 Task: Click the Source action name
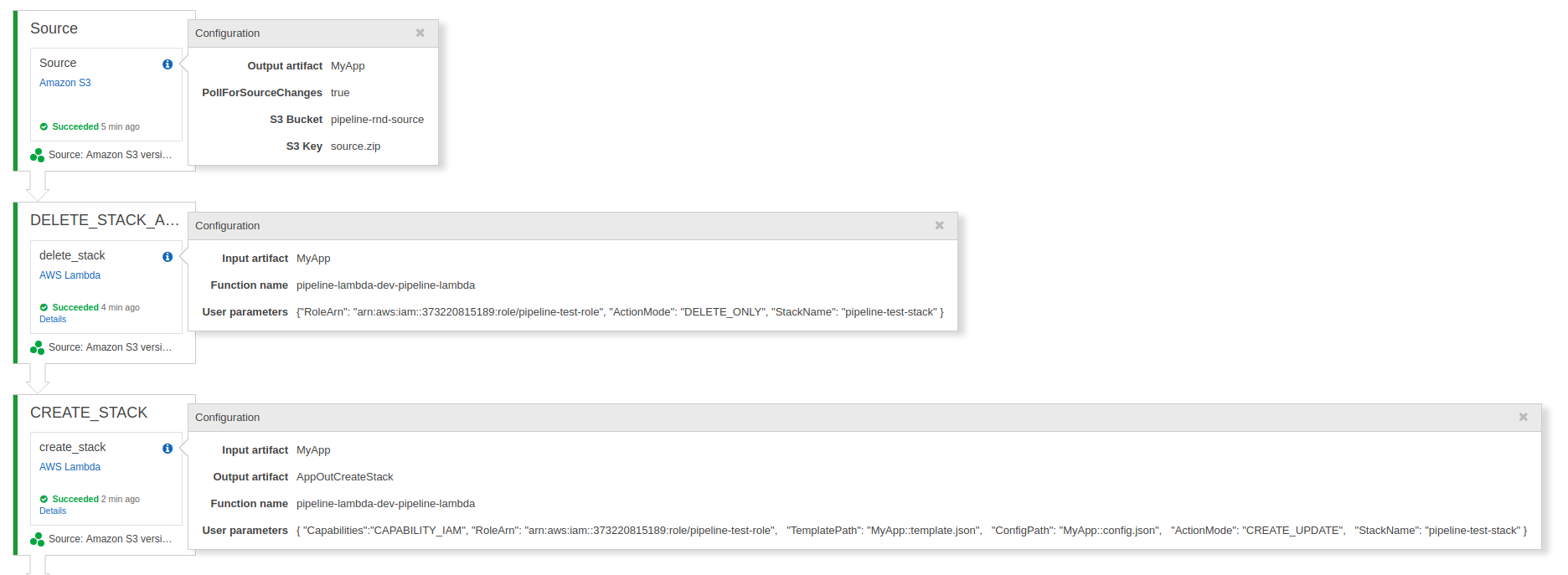click(58, 63)
